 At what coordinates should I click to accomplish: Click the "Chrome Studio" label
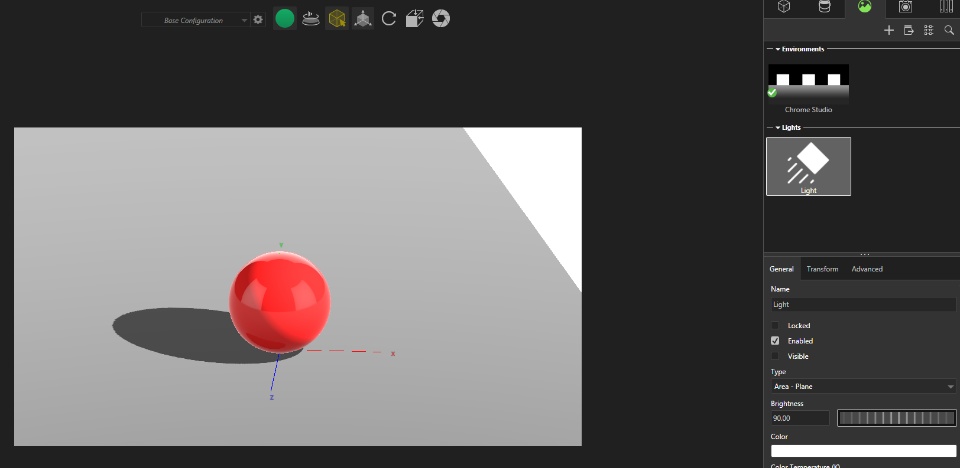(x=808, y=110)
